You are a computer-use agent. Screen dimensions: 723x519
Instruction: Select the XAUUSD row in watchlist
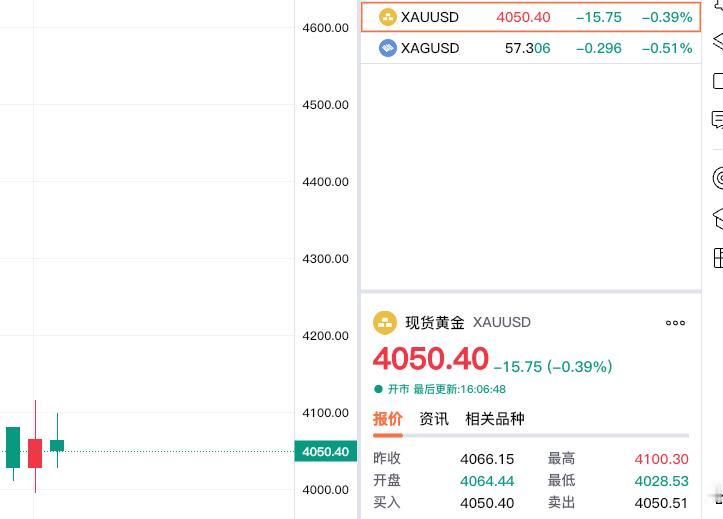click(531, 17)
